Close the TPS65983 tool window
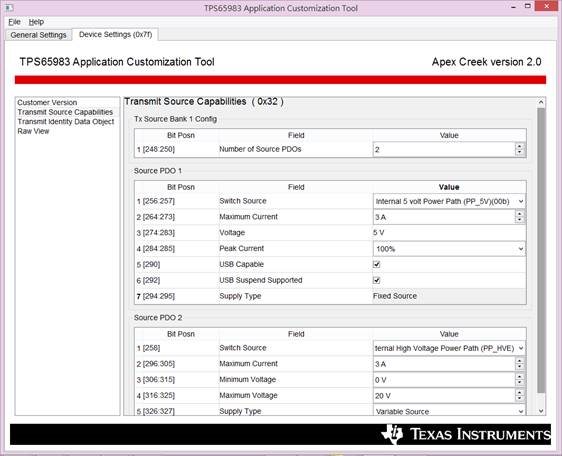The height and width of the screenshot is (456, 562). coord(547,6)
